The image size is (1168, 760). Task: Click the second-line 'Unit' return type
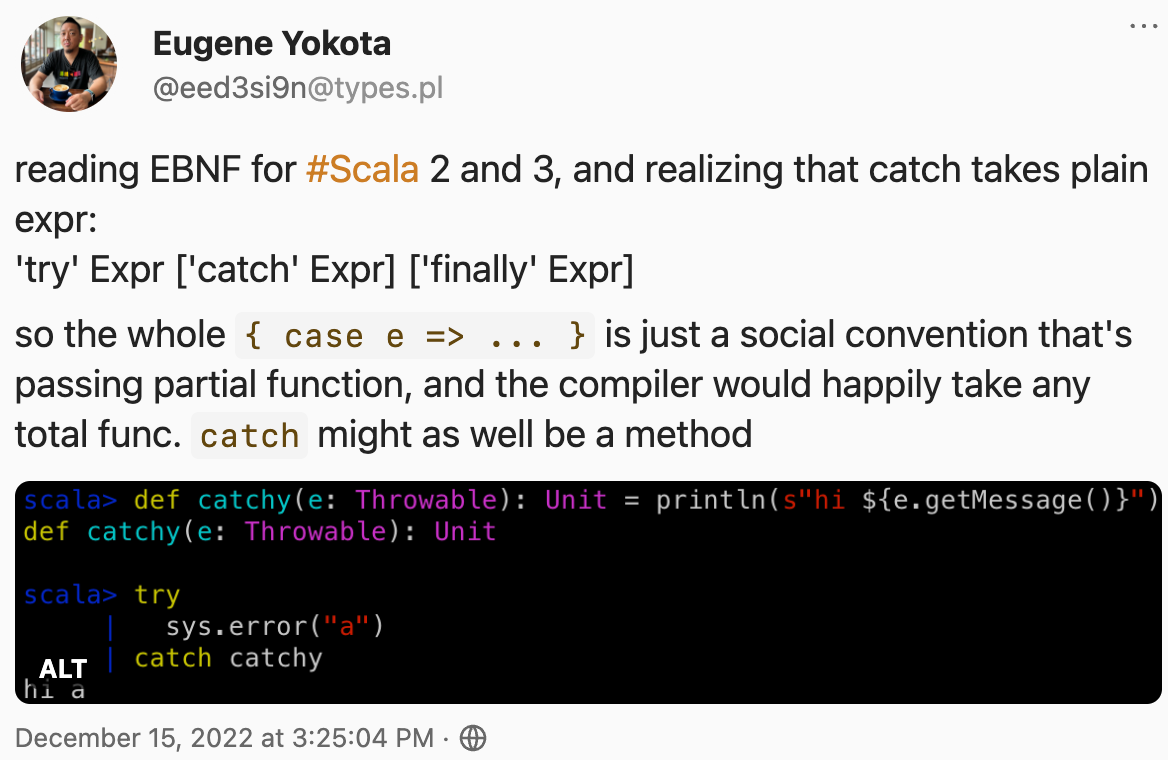coord(466,532)
